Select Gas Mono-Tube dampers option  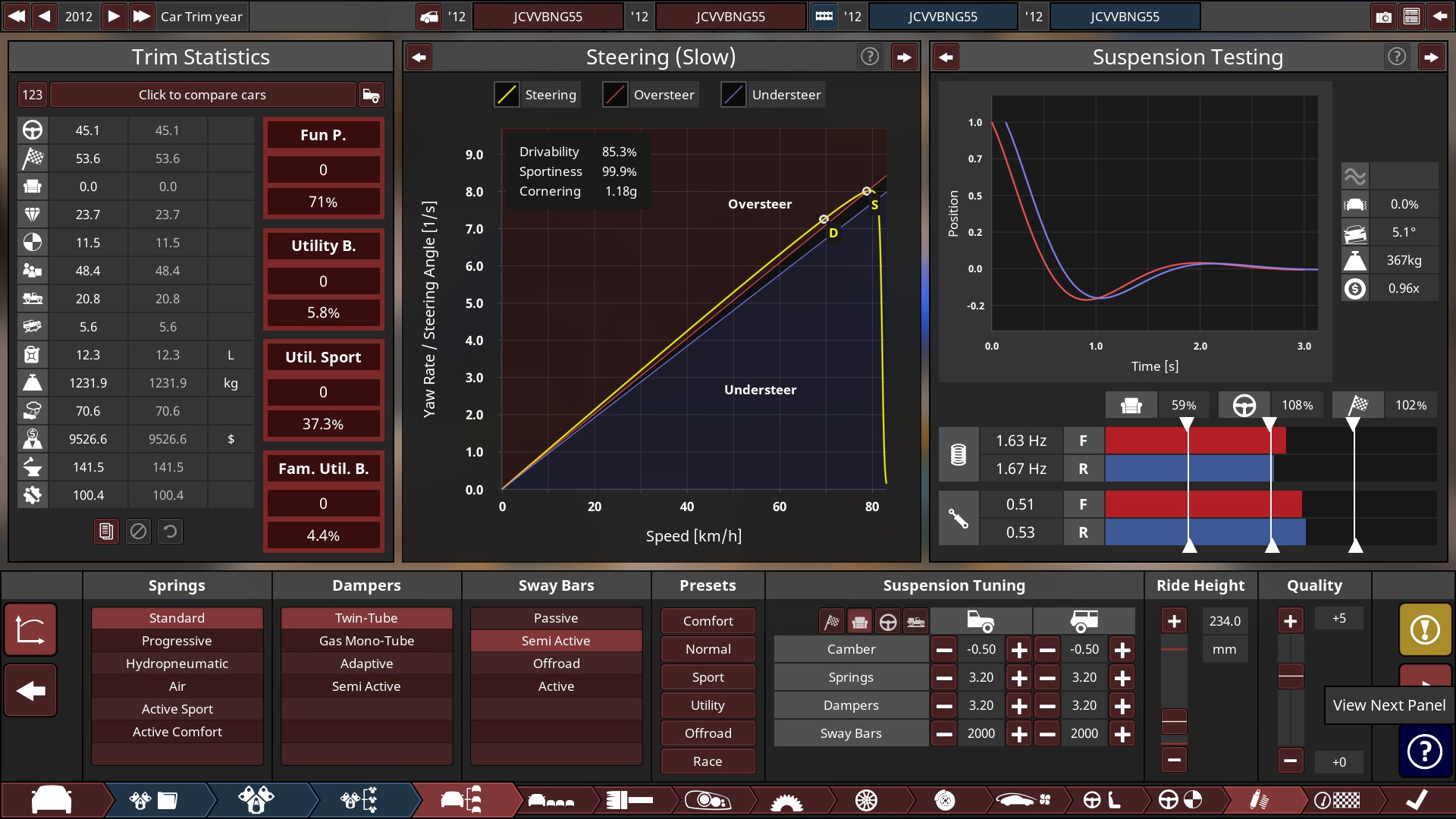coord(366,641)
